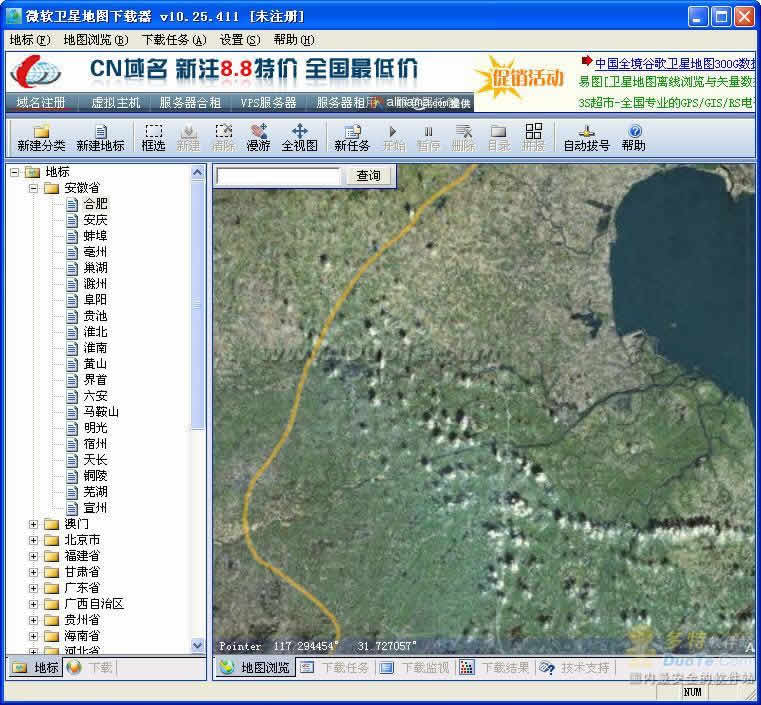Switch to the 下载任务 tab
Viewport: 761px width, 705px height.
coord(334,668)
